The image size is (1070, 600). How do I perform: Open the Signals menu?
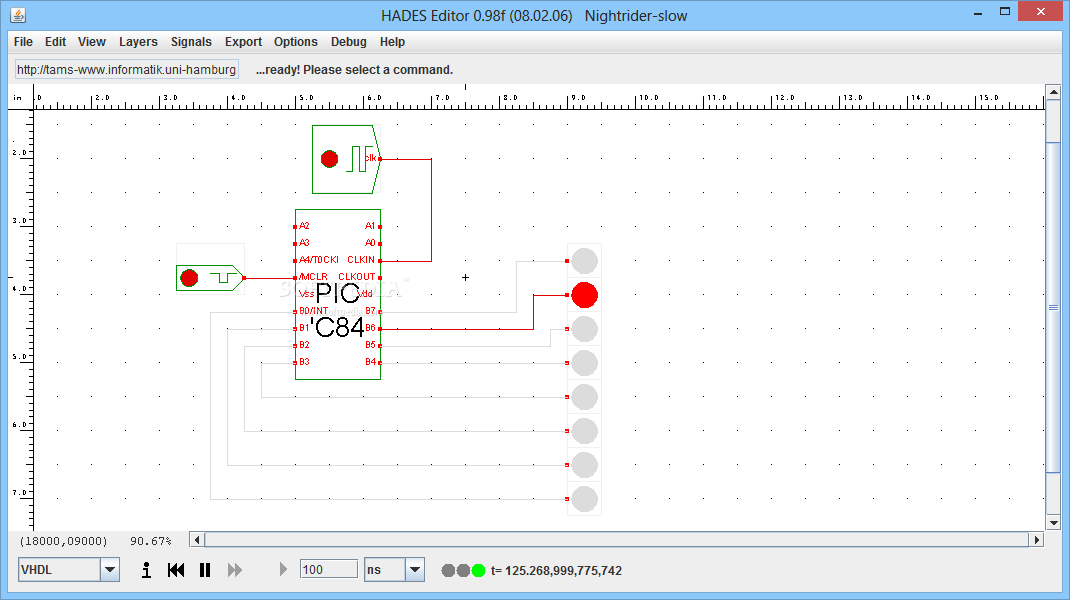point(191,42)
